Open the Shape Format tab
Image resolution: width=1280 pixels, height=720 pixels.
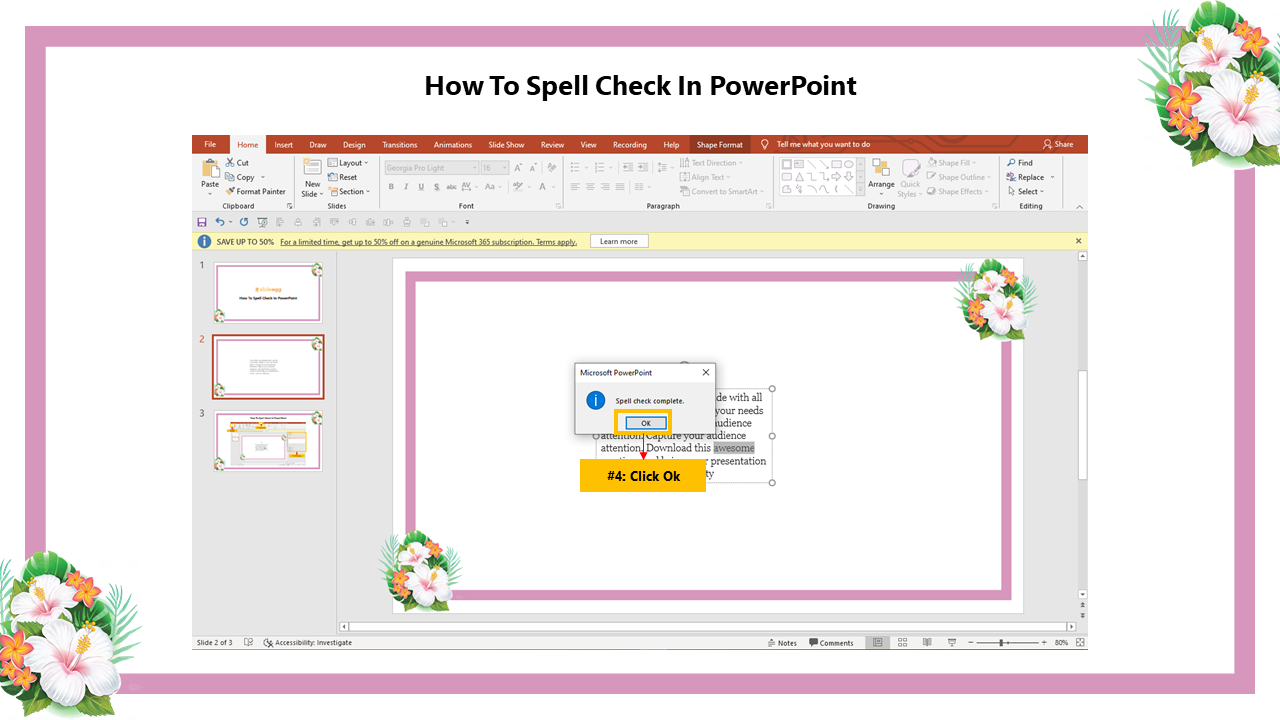point(720,144)
